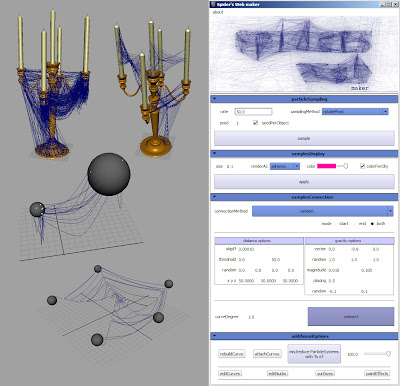Click the apply button
This screenshot has width=400, height=386.
(304, 182)
